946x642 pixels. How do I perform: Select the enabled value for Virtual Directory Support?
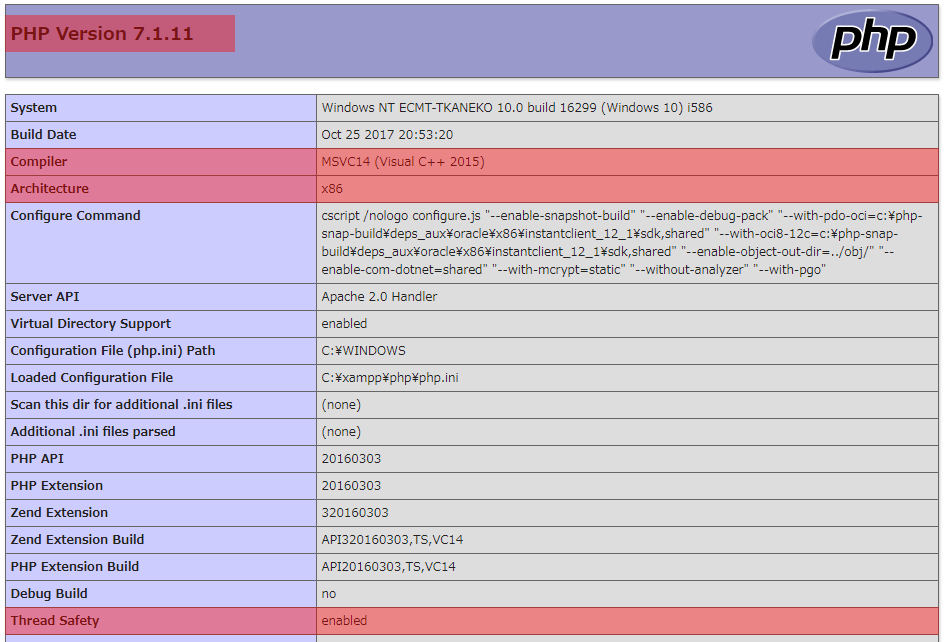(x=344, y=324)
